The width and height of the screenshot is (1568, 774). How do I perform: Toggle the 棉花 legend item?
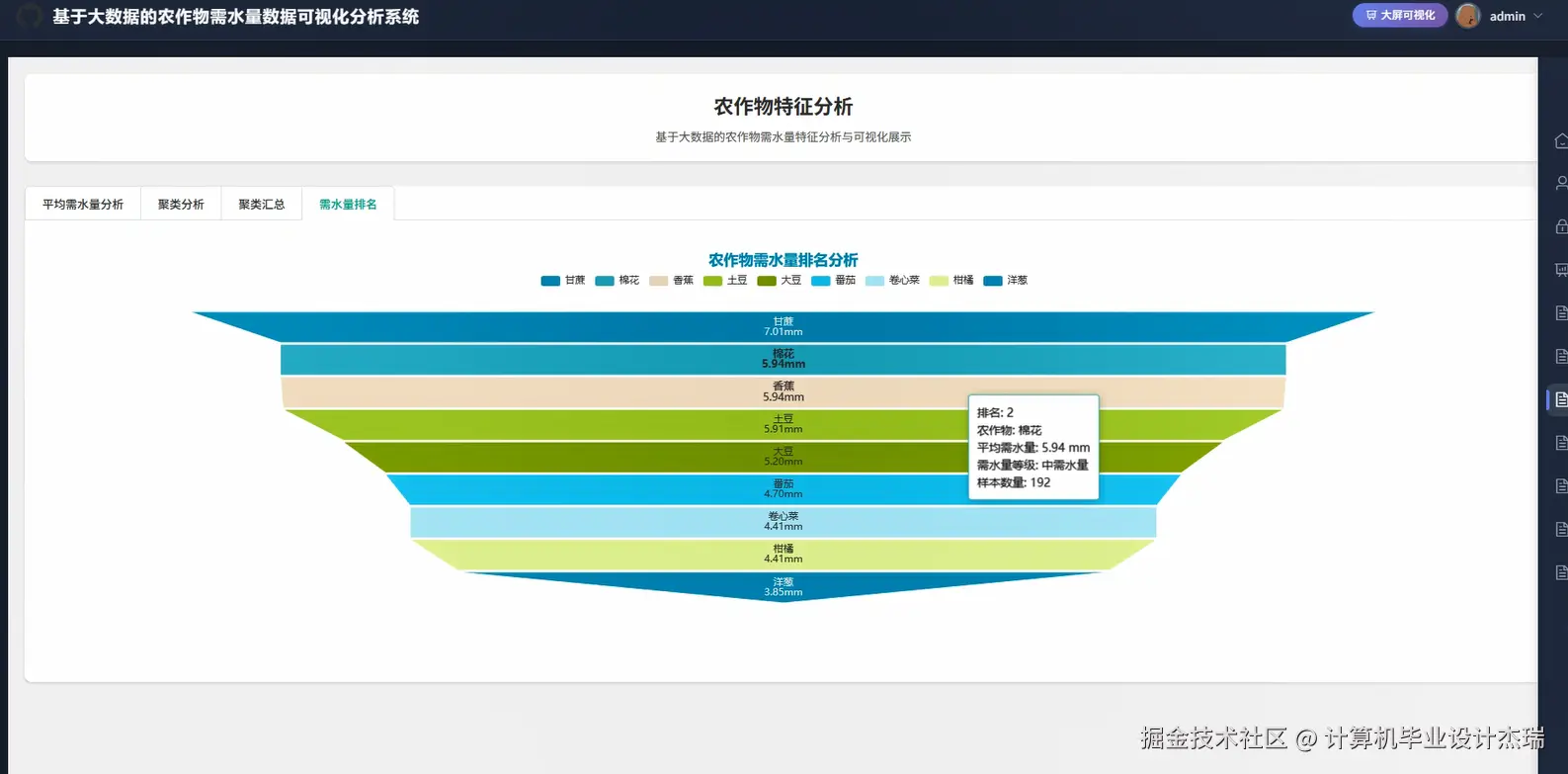click(618, 281)
